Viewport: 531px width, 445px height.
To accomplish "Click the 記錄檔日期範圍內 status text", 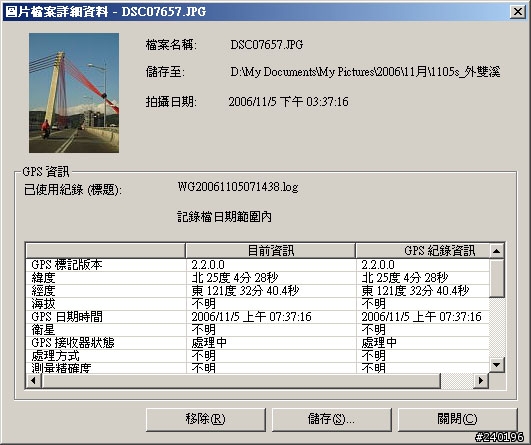I will coord(225,217).
